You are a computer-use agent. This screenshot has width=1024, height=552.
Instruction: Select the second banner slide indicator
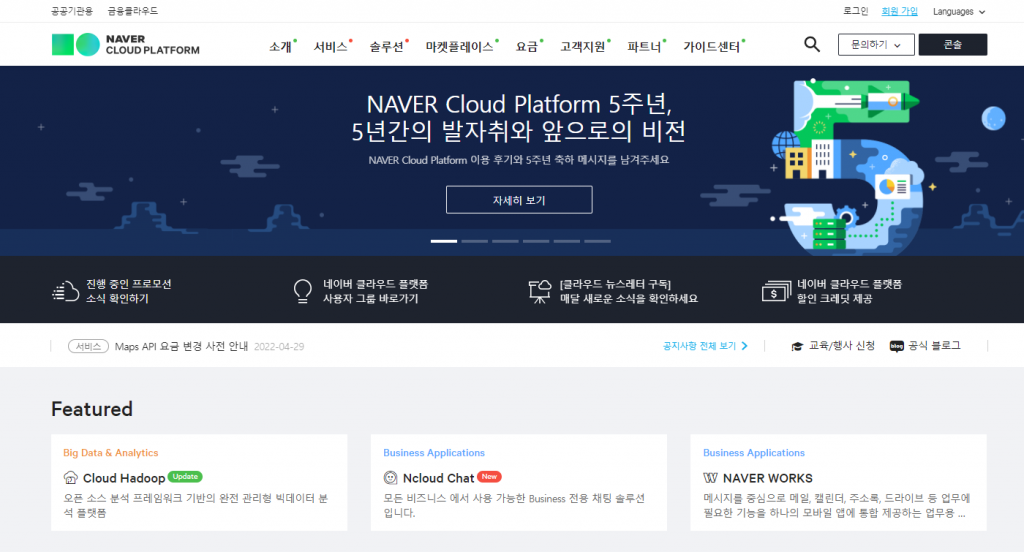(x=475, y=241)
